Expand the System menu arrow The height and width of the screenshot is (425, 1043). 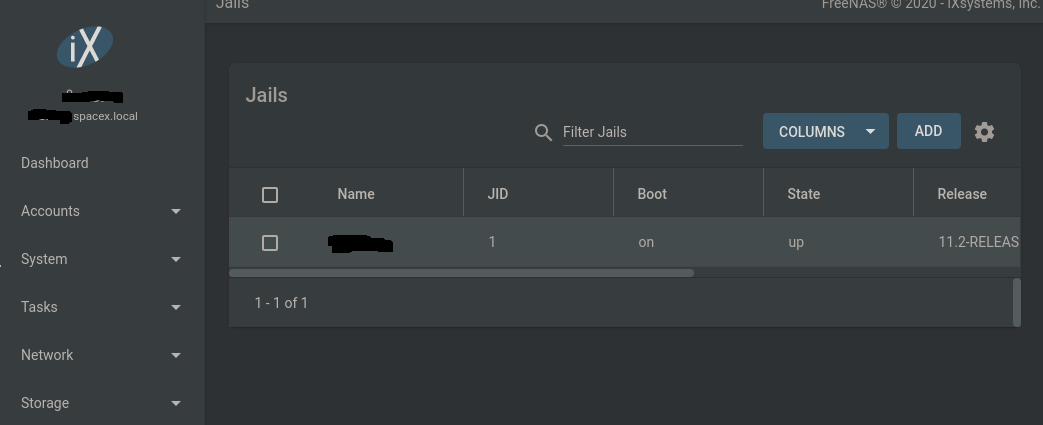click(x=176, y=259)
